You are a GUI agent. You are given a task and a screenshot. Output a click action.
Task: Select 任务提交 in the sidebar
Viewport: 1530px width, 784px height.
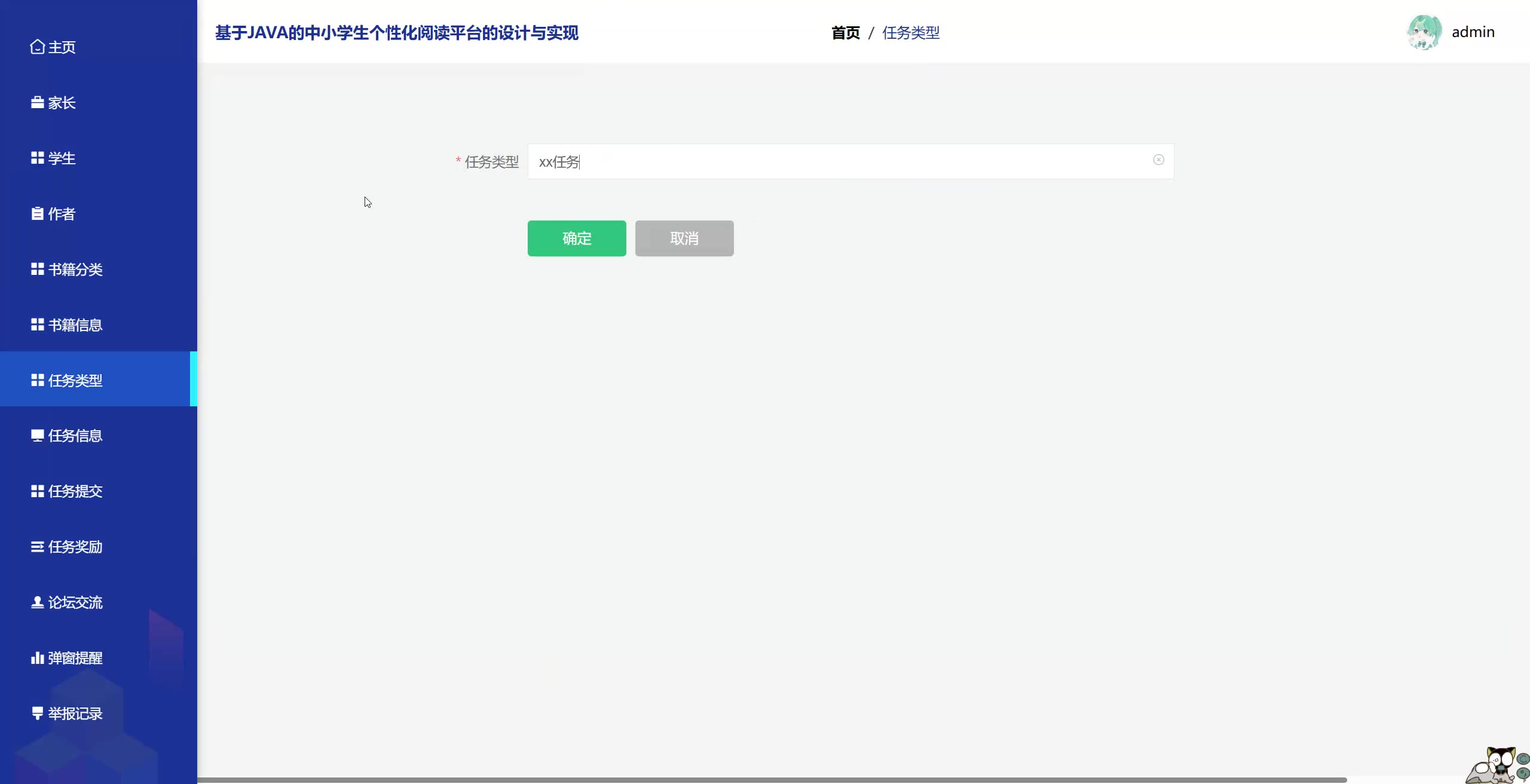(x=75, y=491)
